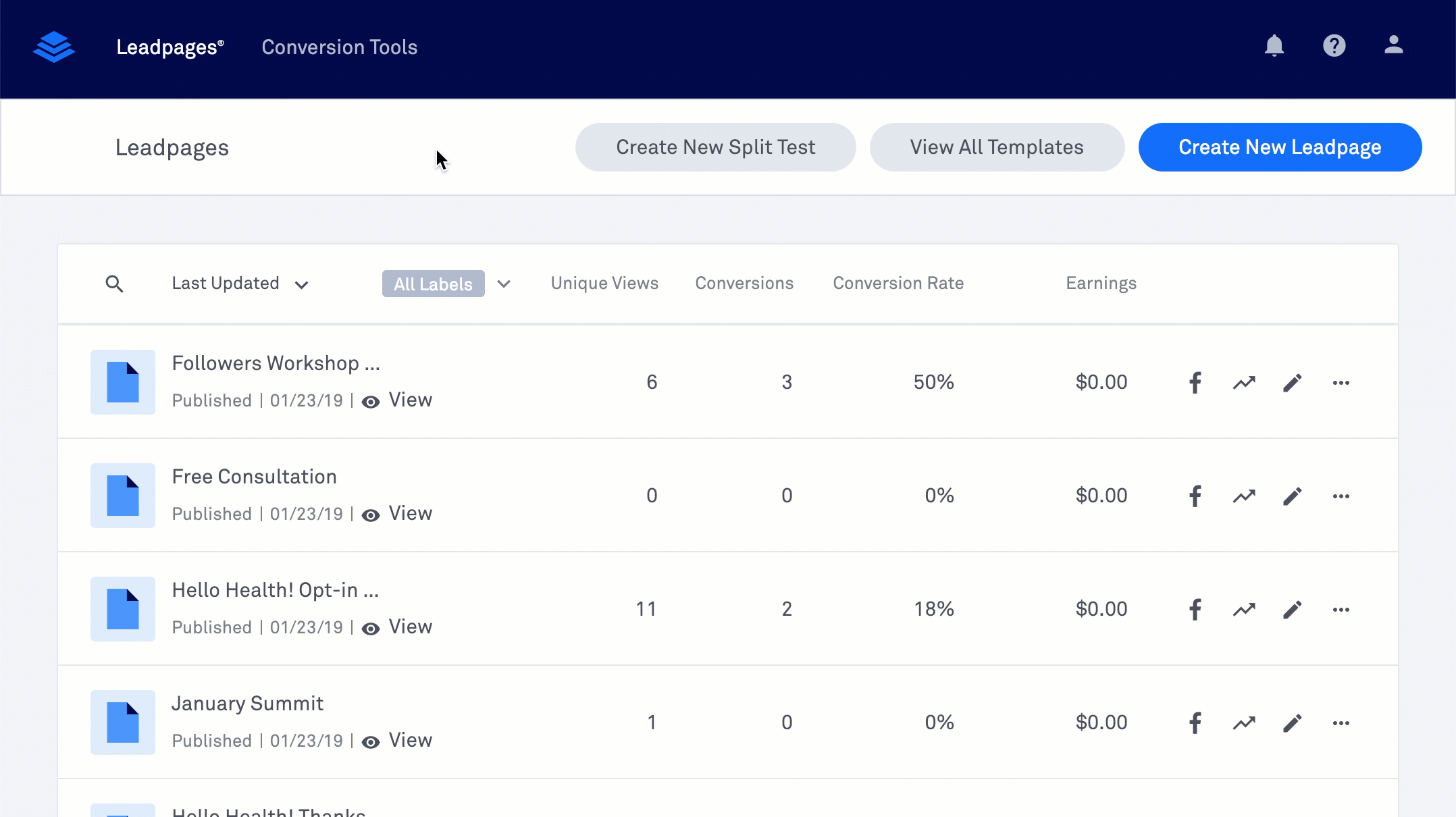The height and width of the screenshot is (817, 1456).
Task: Share Followers Workshop page to Facebook
Action: pyautogui.click(x=1195, y=383)
